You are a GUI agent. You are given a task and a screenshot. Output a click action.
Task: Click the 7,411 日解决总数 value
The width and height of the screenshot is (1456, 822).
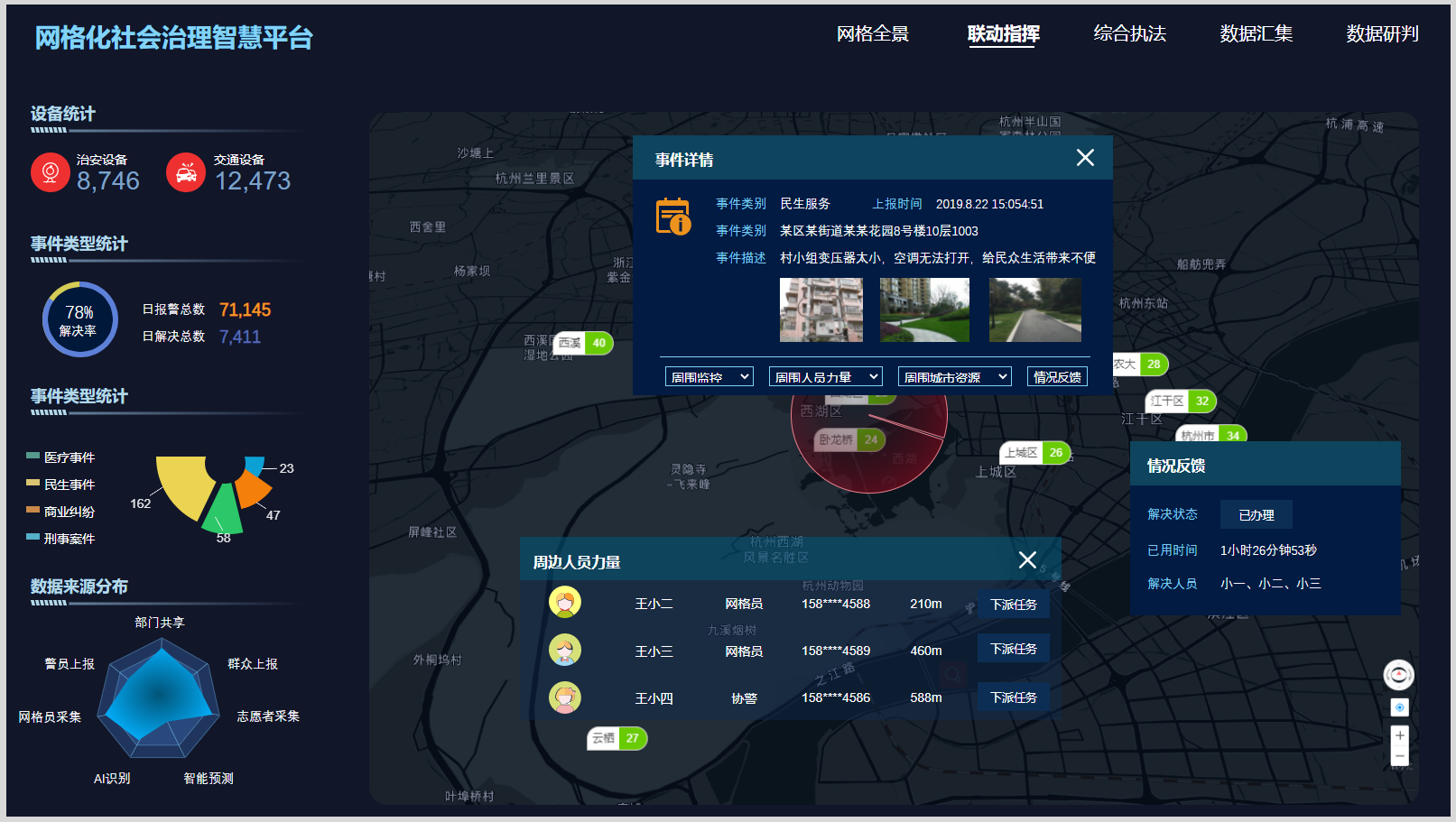point(240,337)
